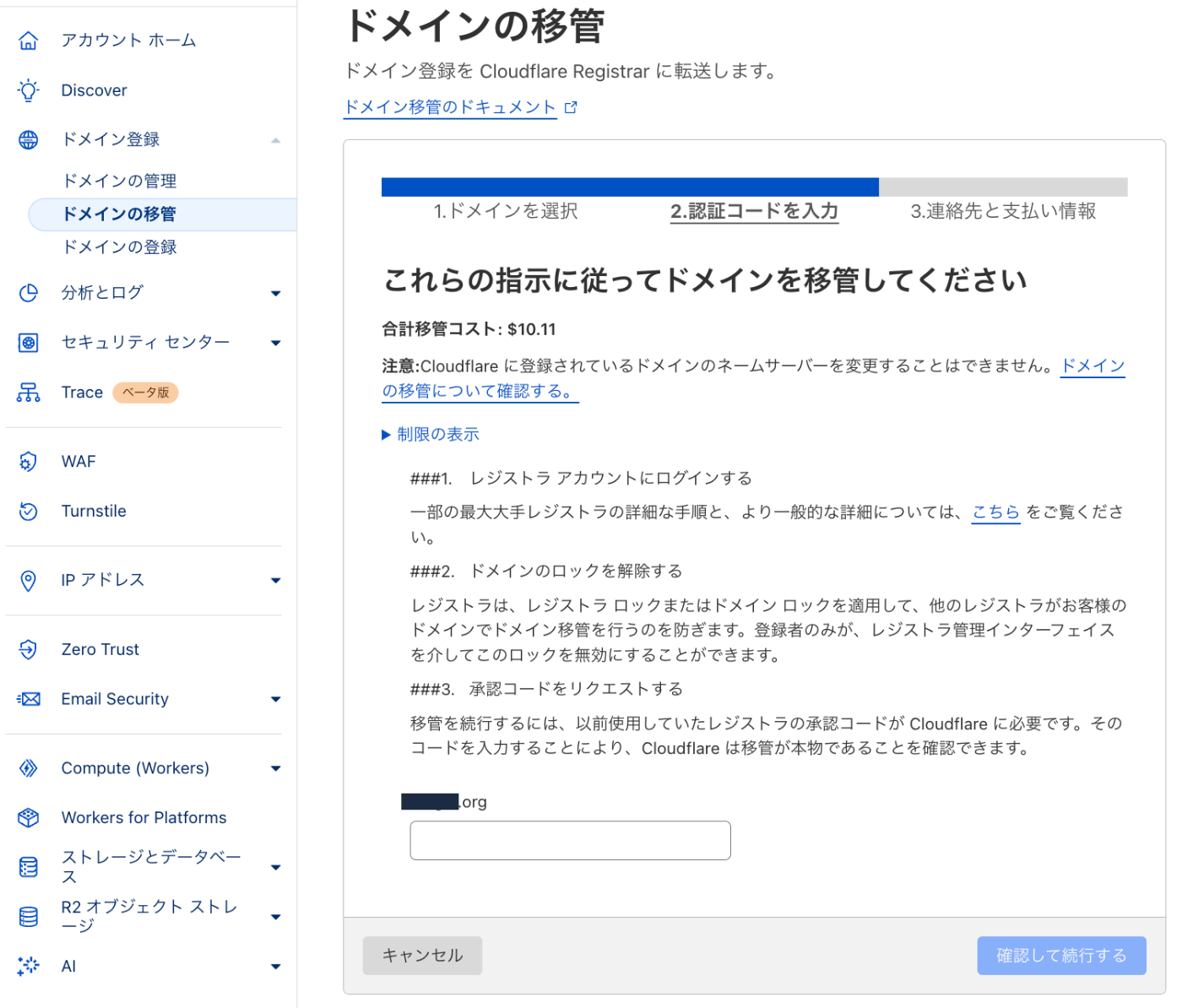Viewport: 1182px width, 1008px height.
Task: Click the Analytics and Logs pie chart icon
Action: tap(29, 293)
